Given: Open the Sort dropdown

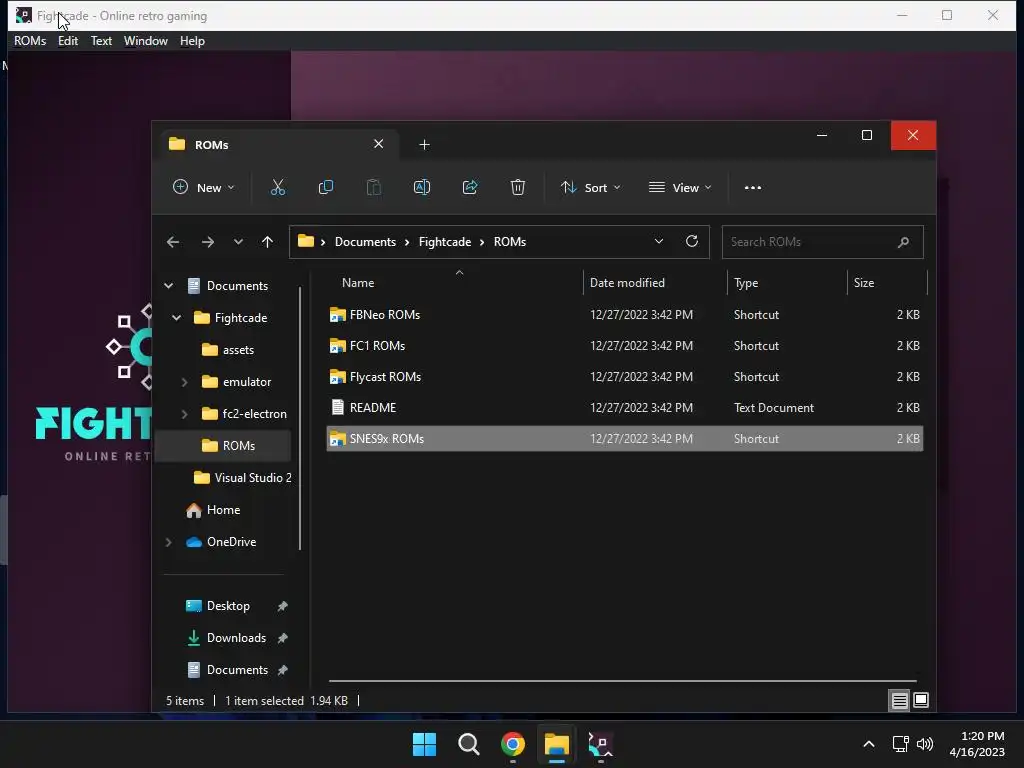Looking at the screenshot, I should tap(590, 187).
